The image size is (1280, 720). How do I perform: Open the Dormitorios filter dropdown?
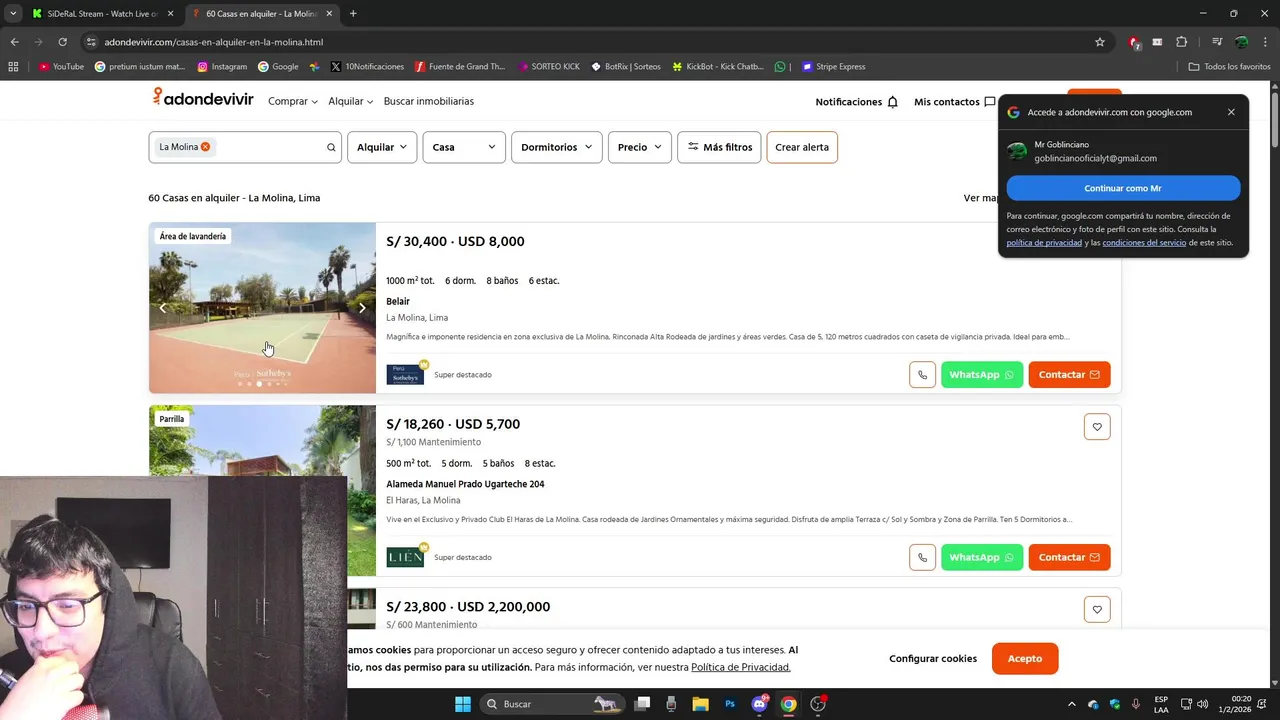coord(556,147)
